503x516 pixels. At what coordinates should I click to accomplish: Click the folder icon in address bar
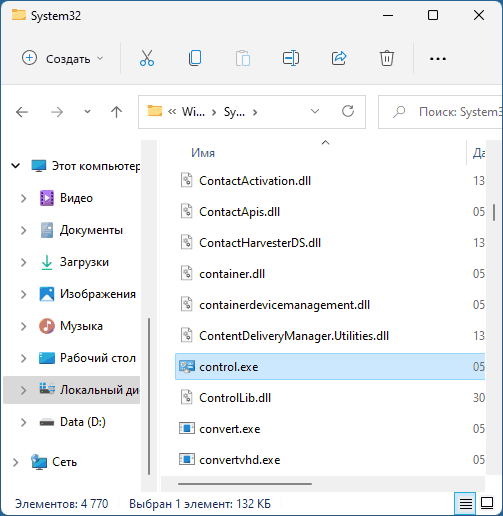click(x=155, y=111)
